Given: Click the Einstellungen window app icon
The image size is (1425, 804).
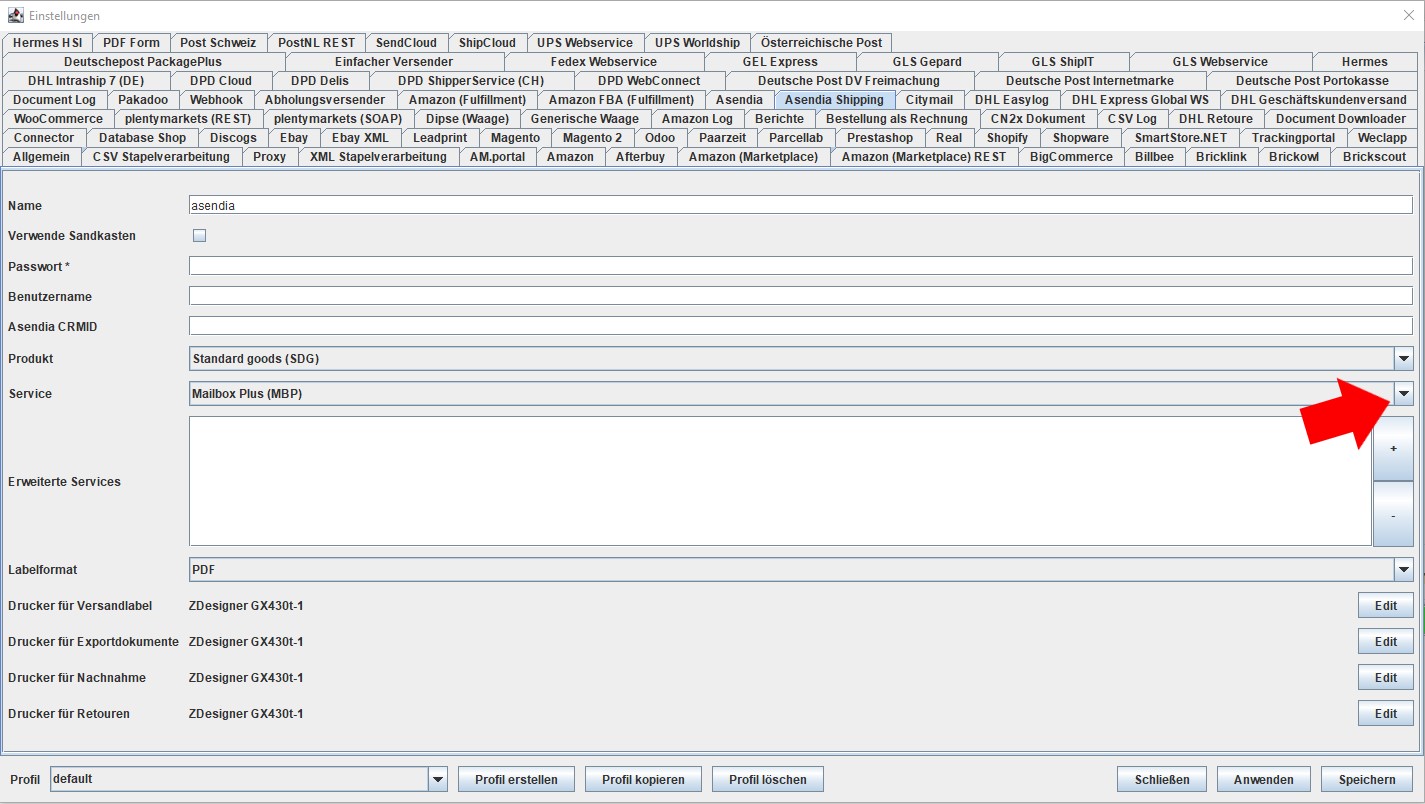Looking at the screenshot, I should 16,15.
